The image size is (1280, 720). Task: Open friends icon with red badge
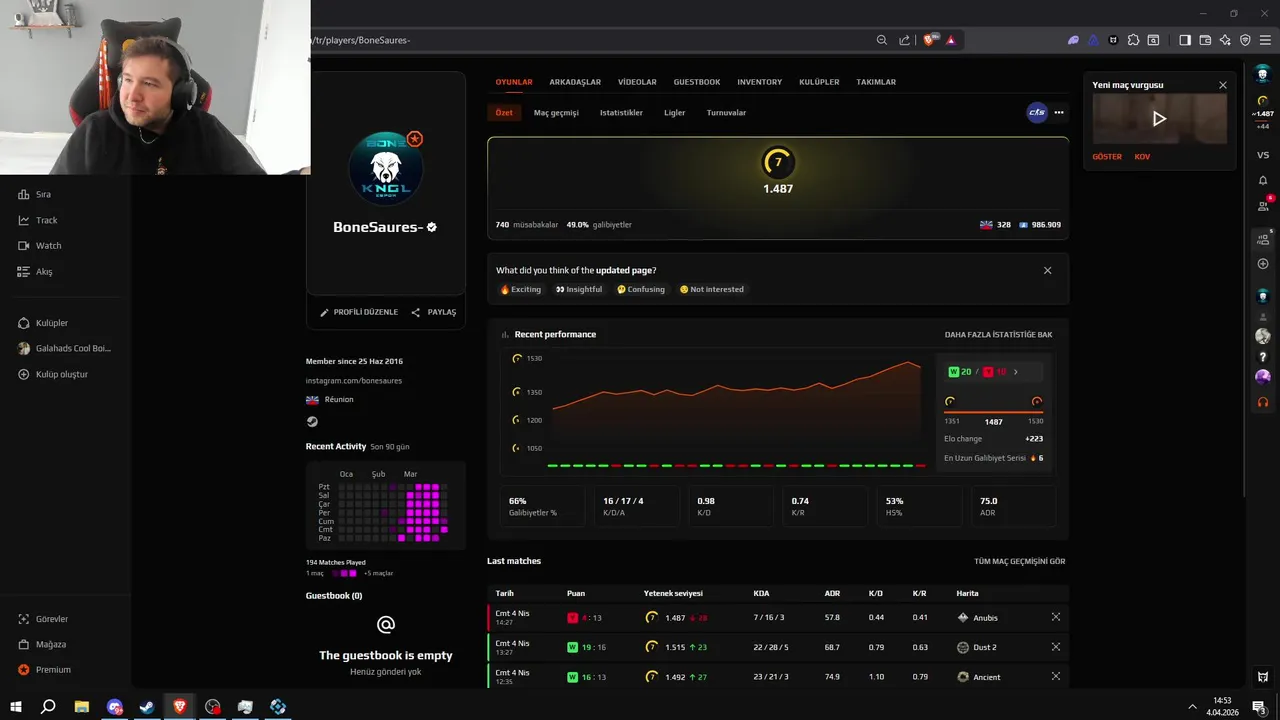(1263, 205)
